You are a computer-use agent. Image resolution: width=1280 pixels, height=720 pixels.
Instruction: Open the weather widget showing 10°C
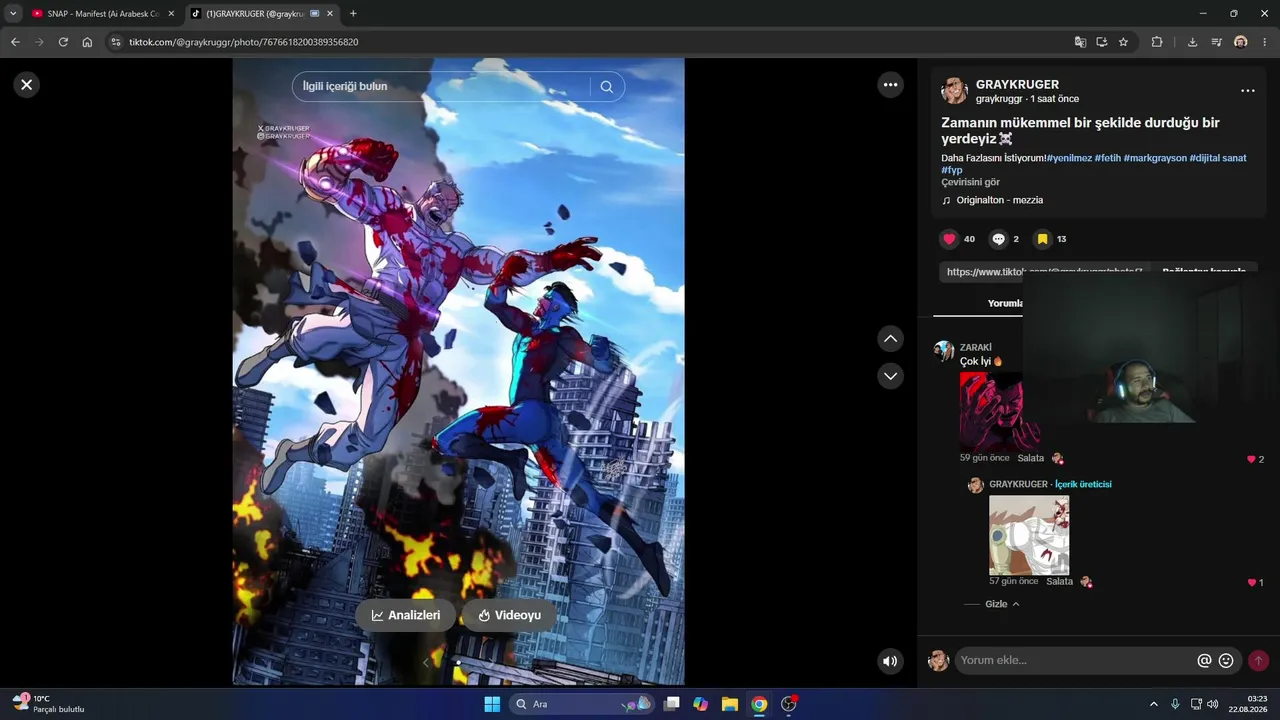pos(48,704)
